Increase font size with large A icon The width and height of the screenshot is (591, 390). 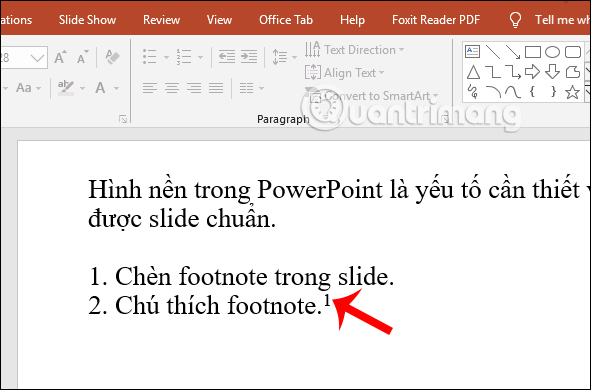point(60,57)
